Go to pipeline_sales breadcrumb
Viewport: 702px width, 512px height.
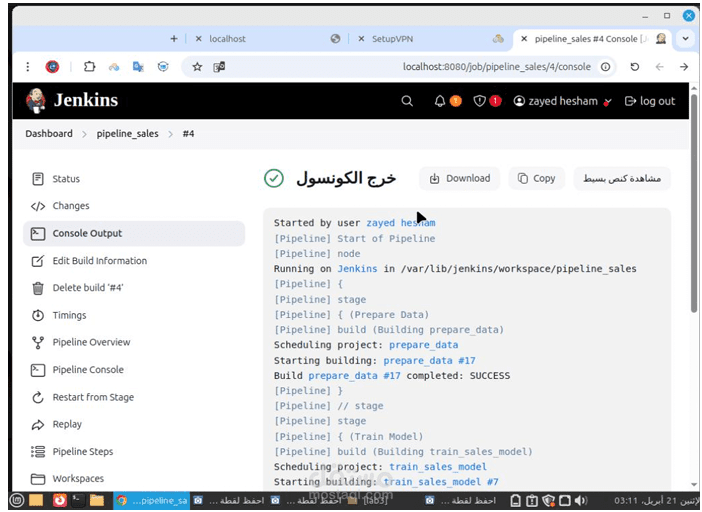[x=128, y=134]
